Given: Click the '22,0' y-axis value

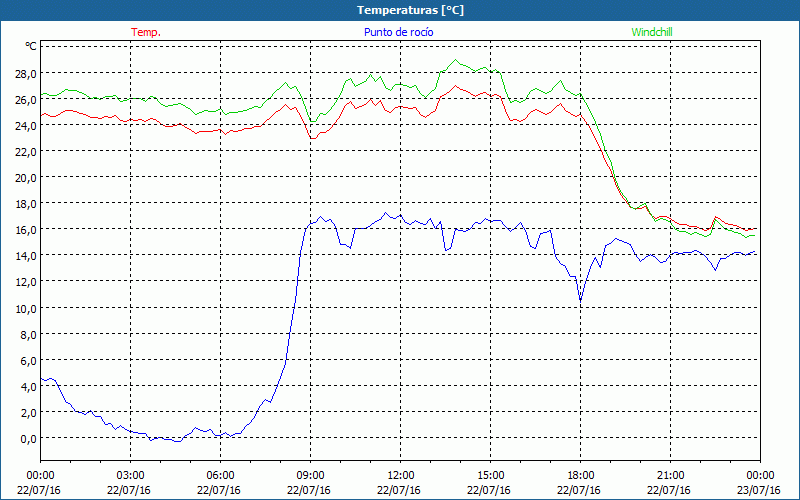Looking at the screenshot, I should (25, 151).
